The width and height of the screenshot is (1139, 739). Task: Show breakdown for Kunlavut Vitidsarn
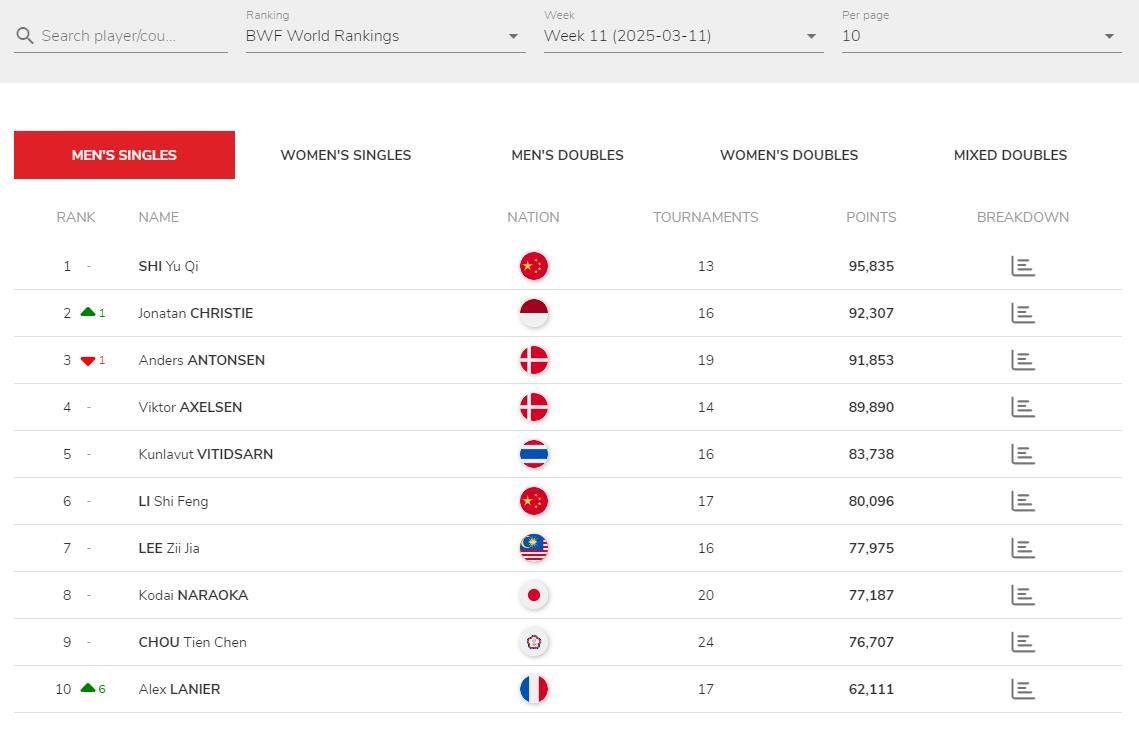pyautogui.click(x=1022, y=454)
